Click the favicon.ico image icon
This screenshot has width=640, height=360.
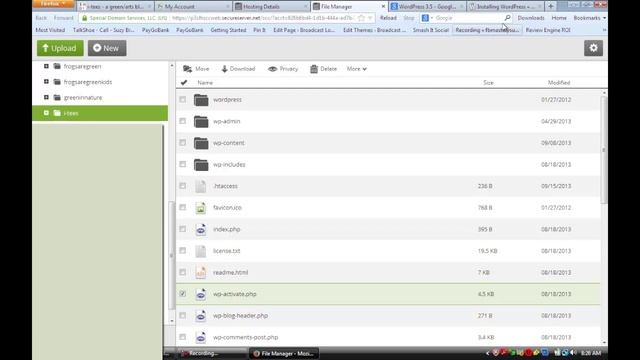(200, 208)
